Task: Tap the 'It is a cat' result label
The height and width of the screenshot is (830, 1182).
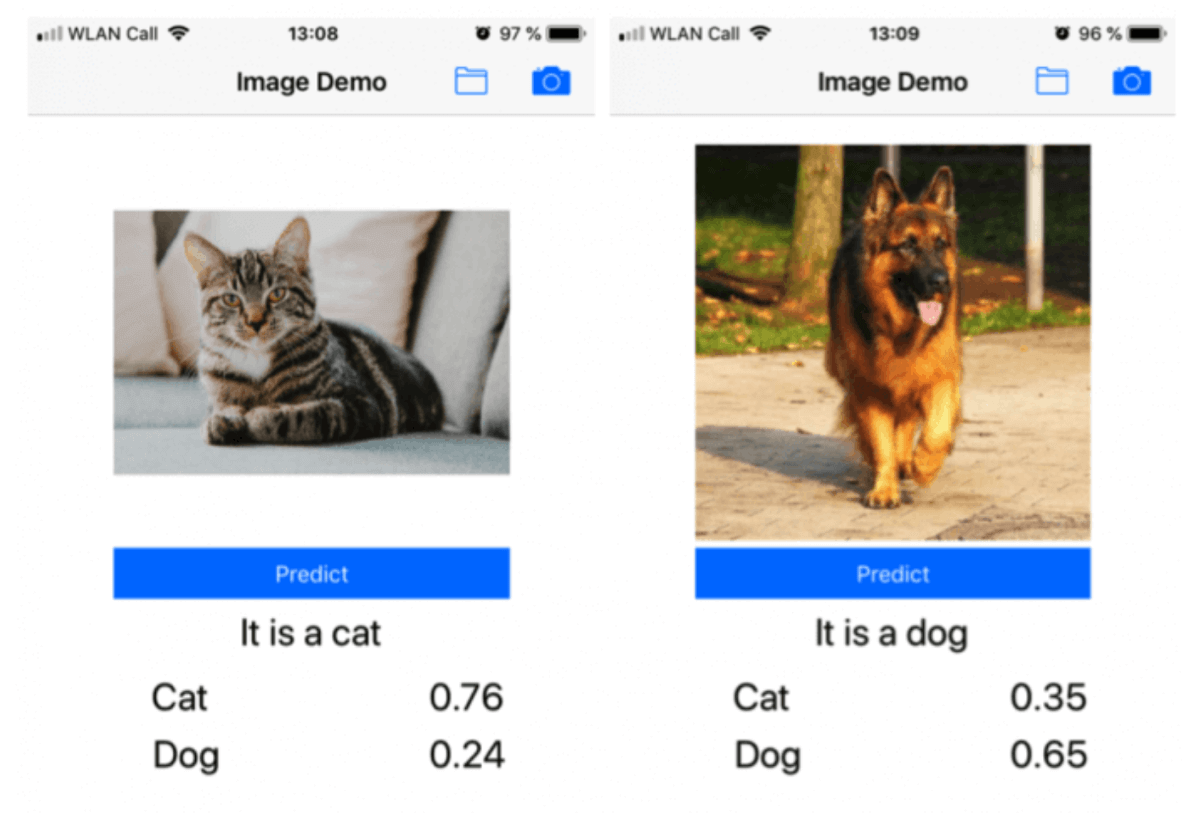Action: [311, 632]
